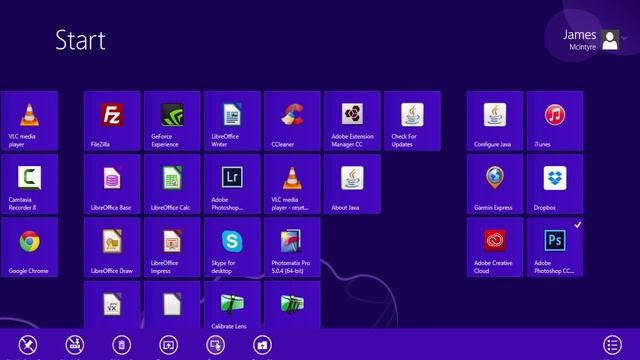The image size is (640, 360).
Task: Click the James Mcintyre user picture
Action: (x=610, y=40)
